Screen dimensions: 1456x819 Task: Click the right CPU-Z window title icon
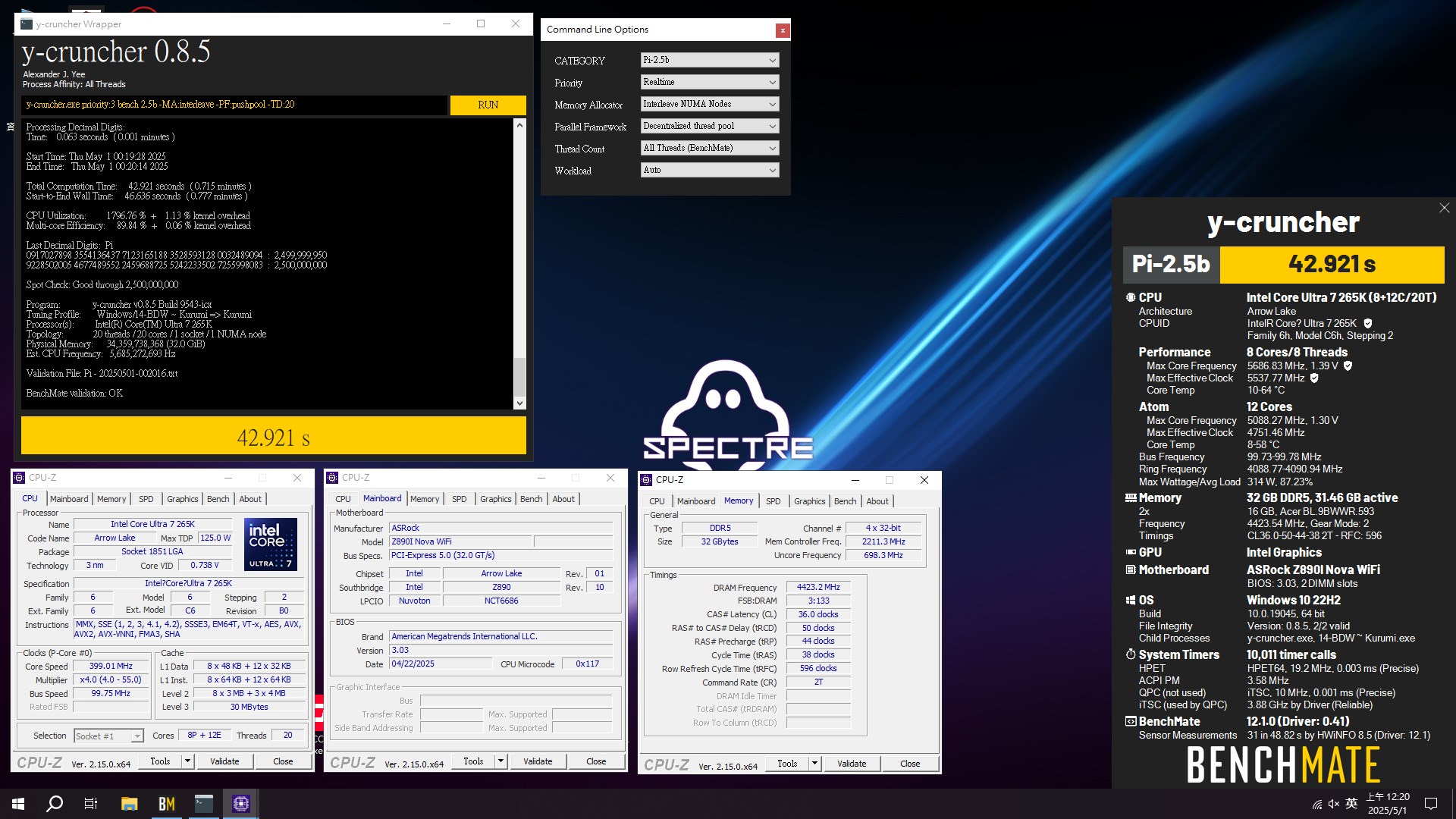coord(647,480)
